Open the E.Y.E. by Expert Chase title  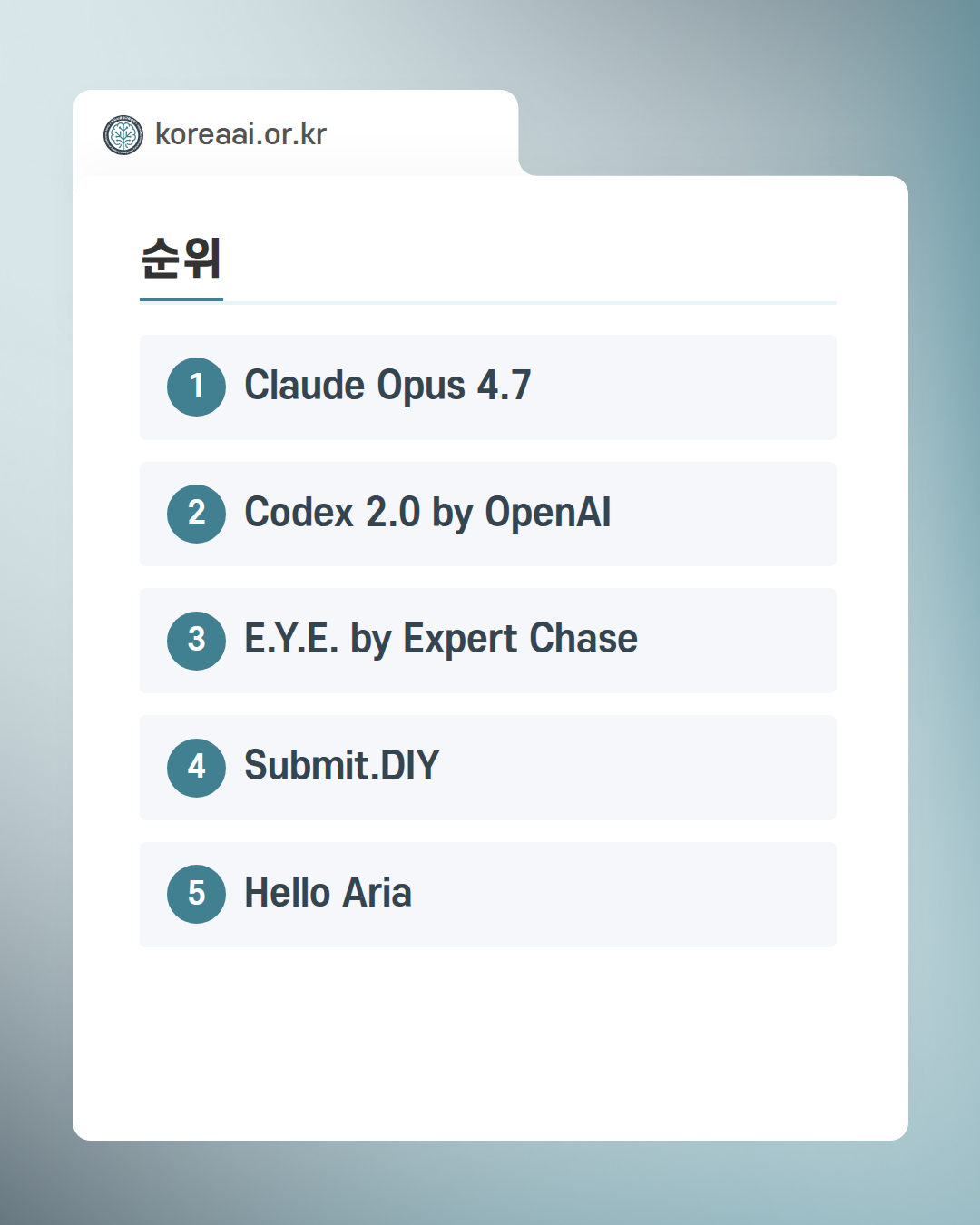point(441,640)
